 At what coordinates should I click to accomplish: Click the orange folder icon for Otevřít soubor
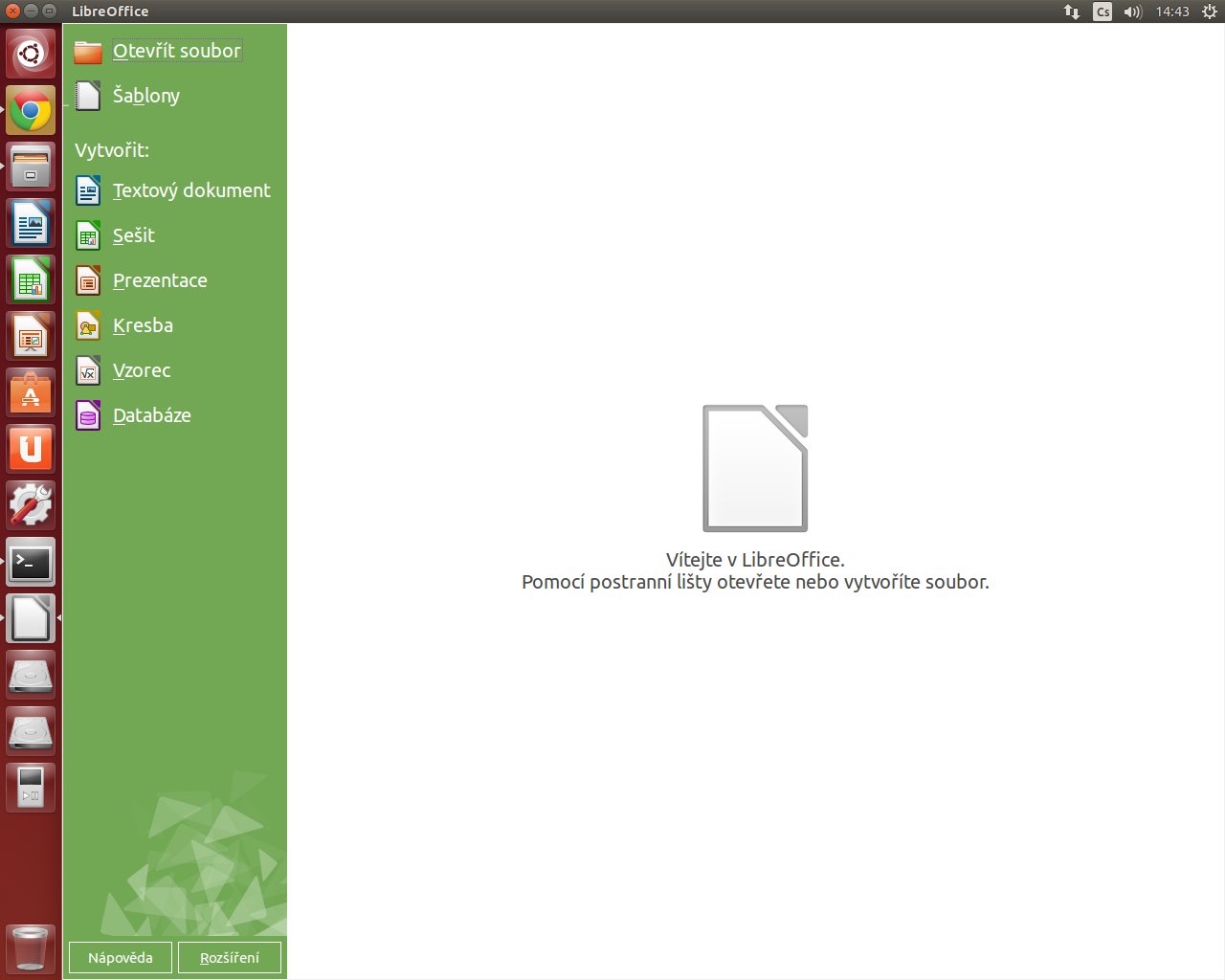click(x=88, y=52)
